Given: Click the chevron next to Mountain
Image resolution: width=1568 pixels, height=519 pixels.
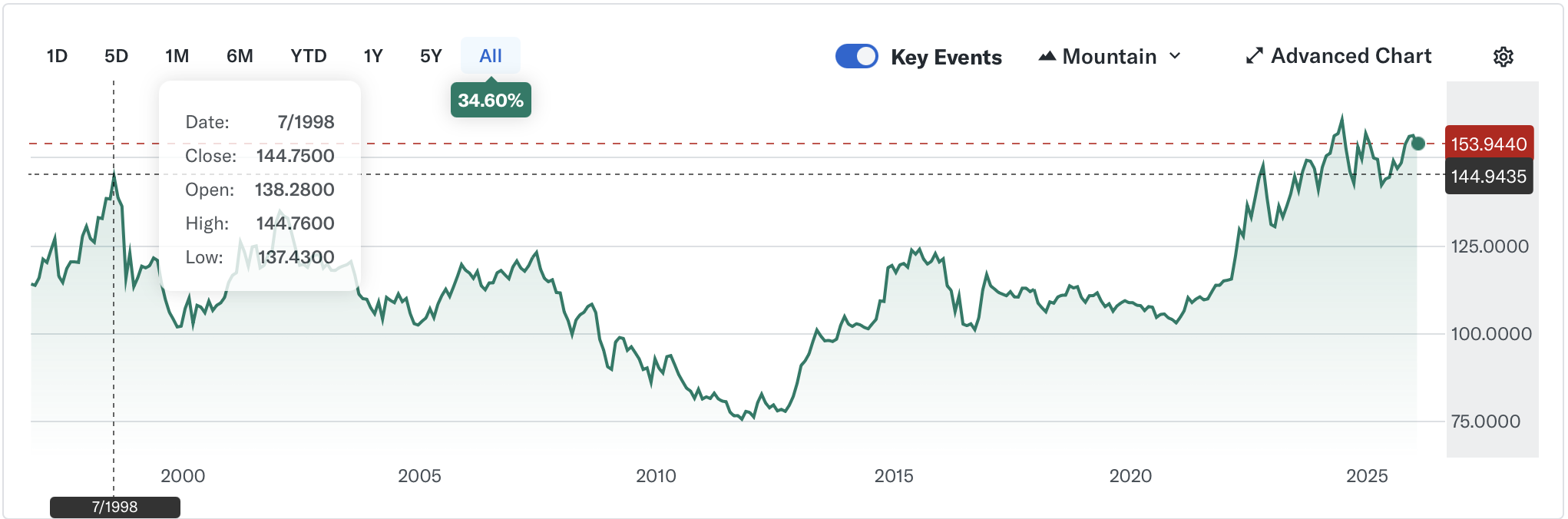Looking at the screenshot, I should [x=1175, y=56].
